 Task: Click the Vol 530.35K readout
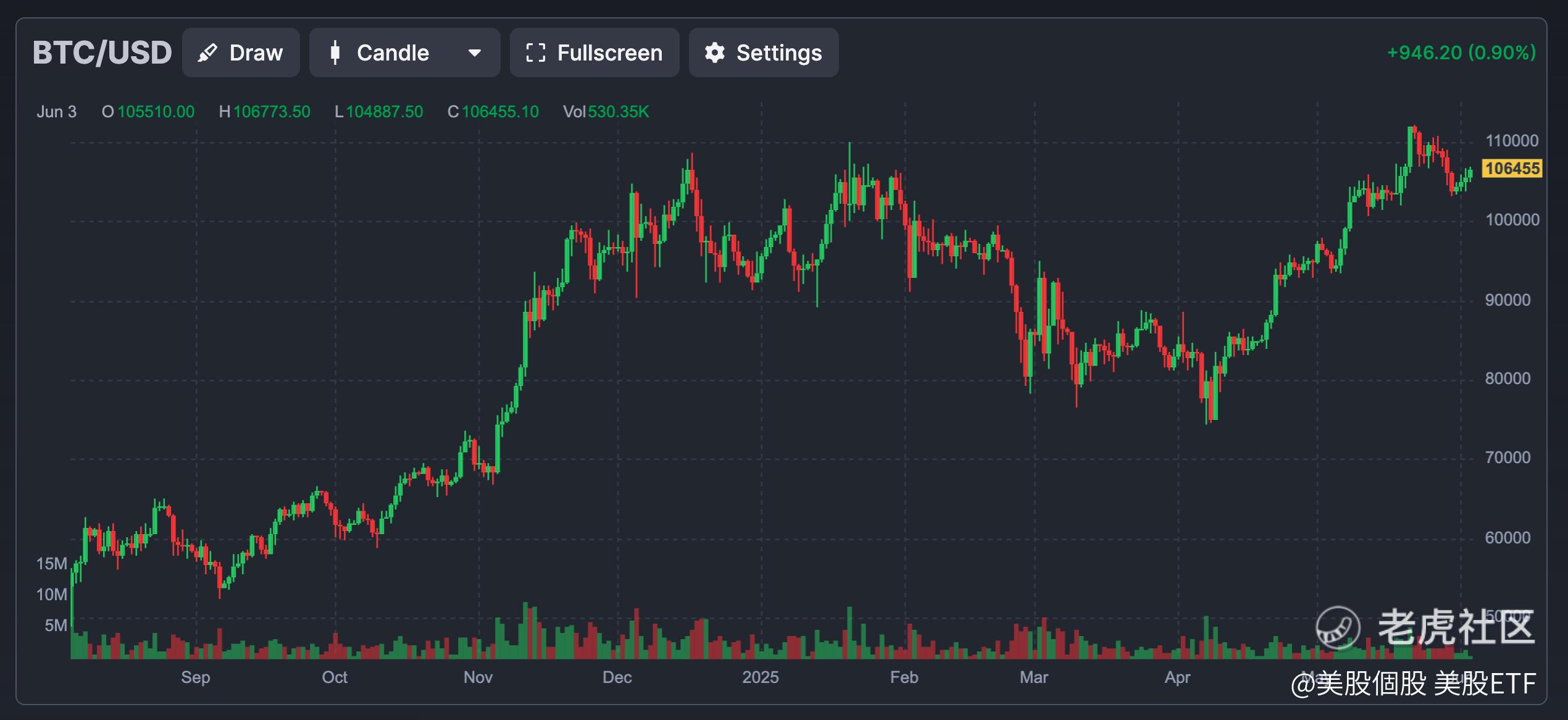point(606,112)
